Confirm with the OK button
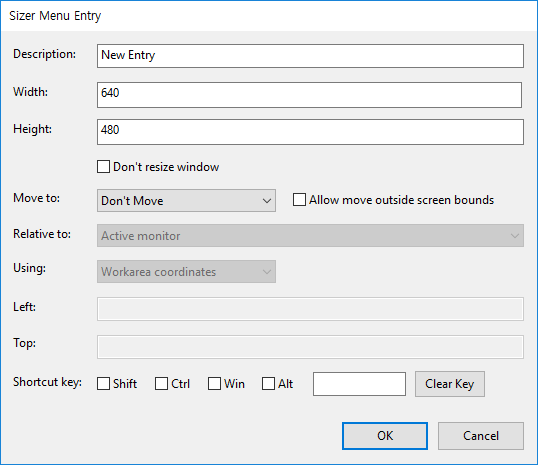Viewport: 538px width, 465px height. [x=385, y=436]
